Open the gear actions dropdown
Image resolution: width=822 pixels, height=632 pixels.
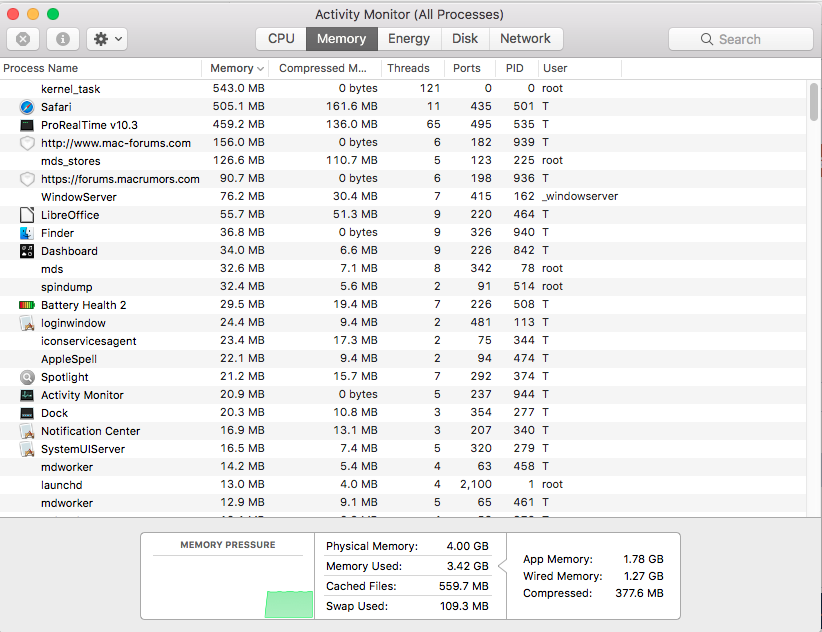(107, 39)
